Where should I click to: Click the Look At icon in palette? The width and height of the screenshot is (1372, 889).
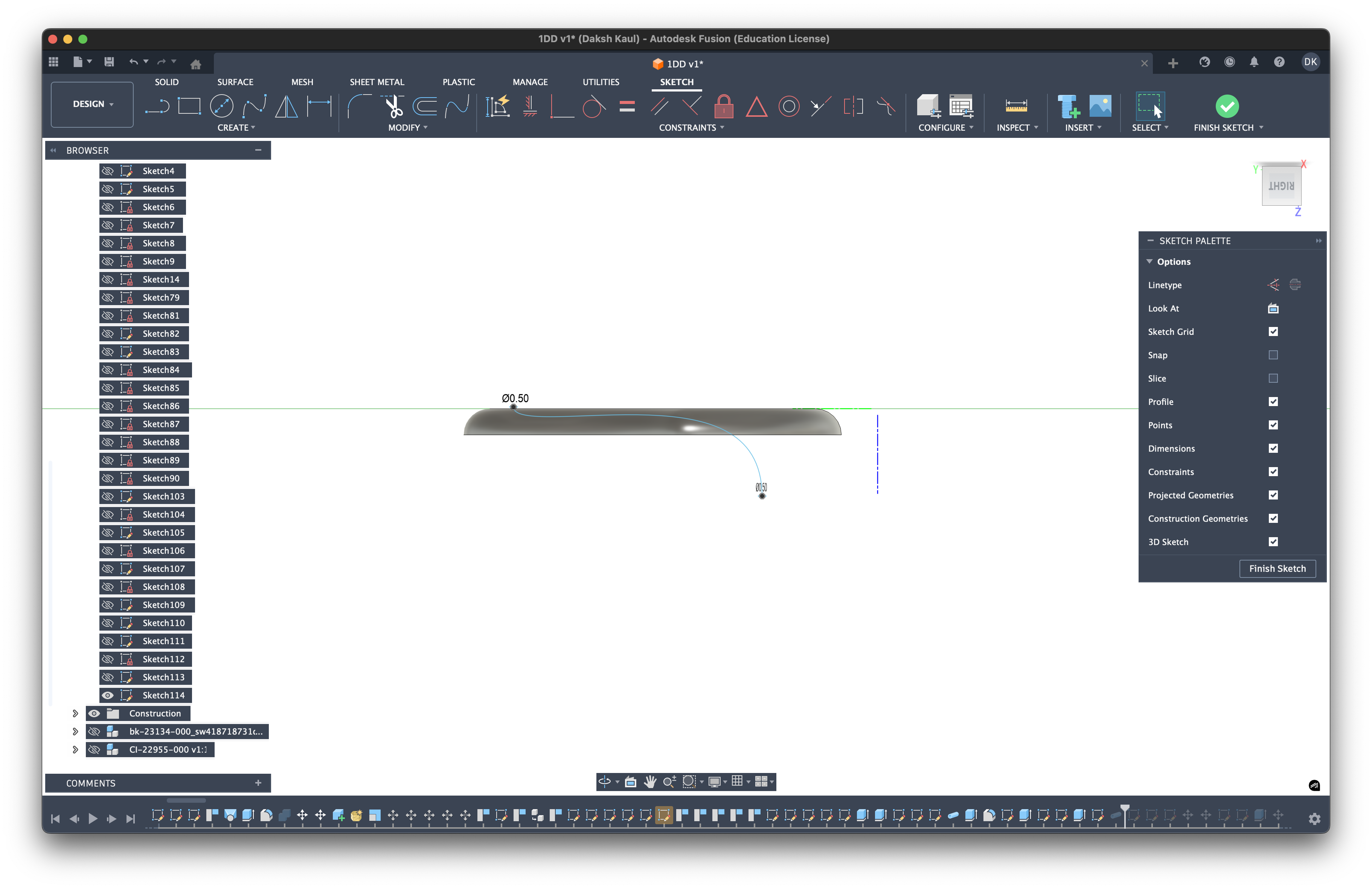click(1273, 309)
